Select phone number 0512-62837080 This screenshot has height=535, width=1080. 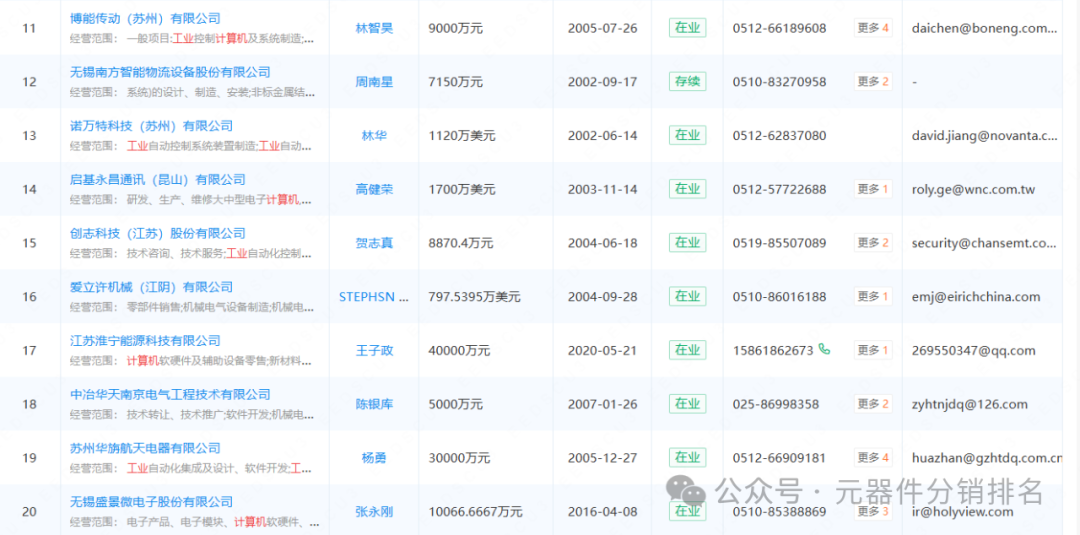[x=779, y=136]
